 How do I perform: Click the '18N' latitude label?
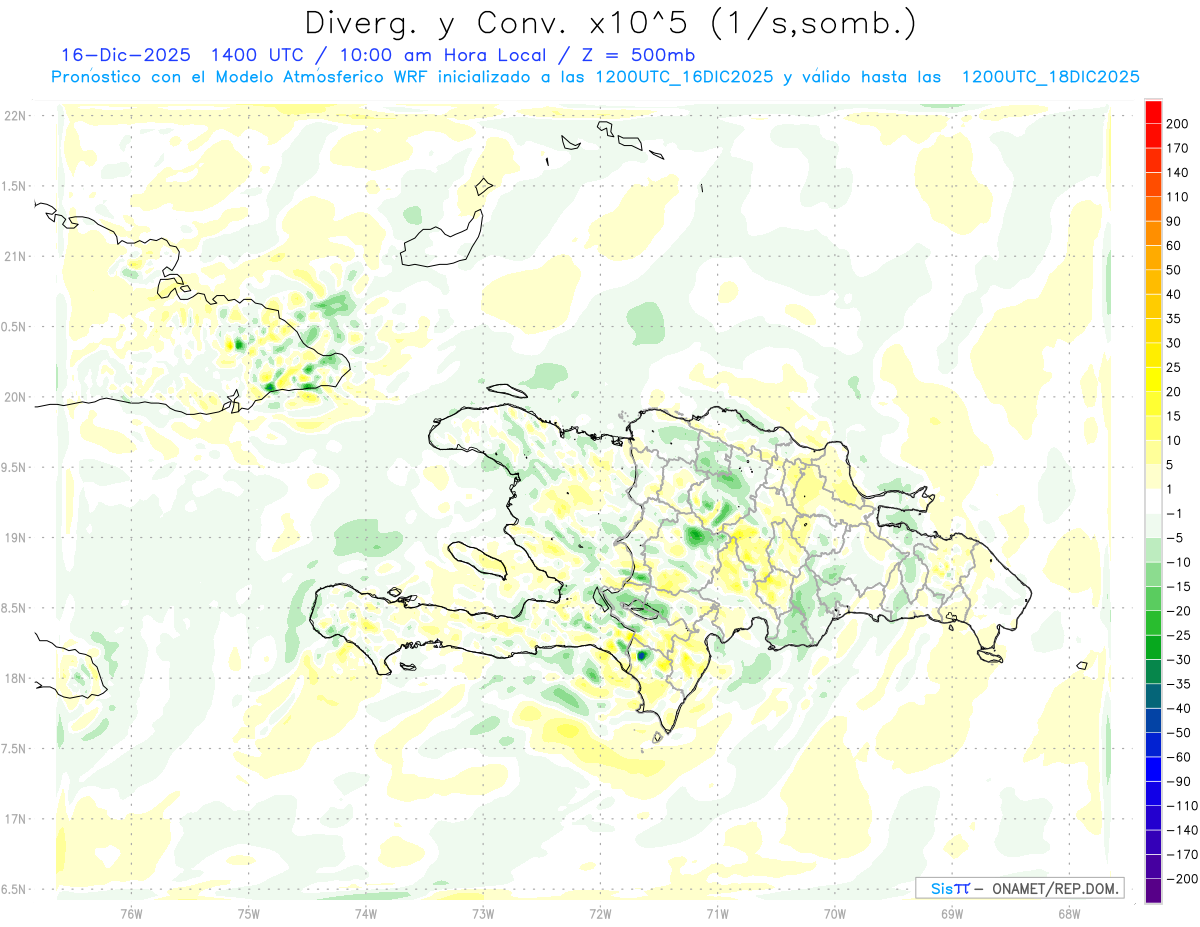coord(15,678)
